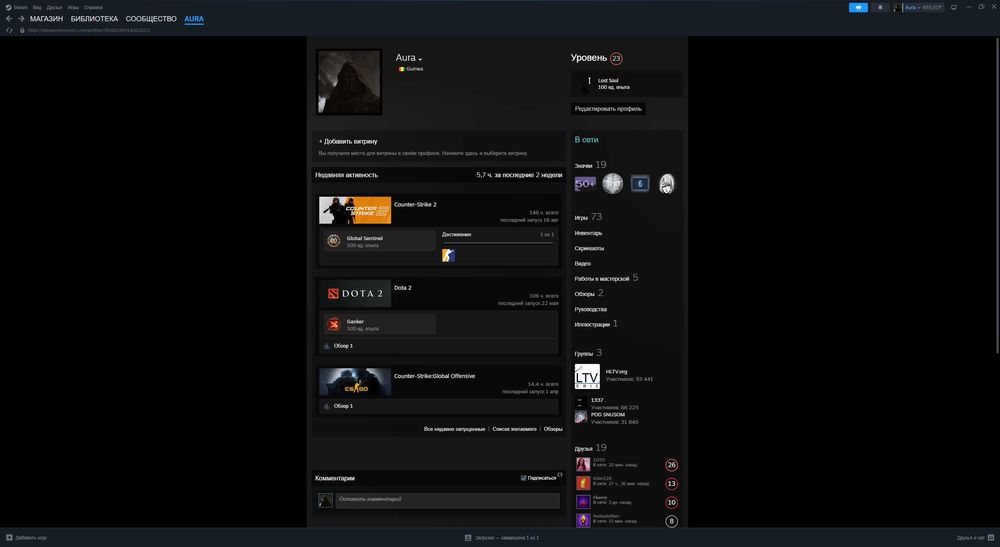Click Редактировать профиль button
1000x547 pixels.
608,109
